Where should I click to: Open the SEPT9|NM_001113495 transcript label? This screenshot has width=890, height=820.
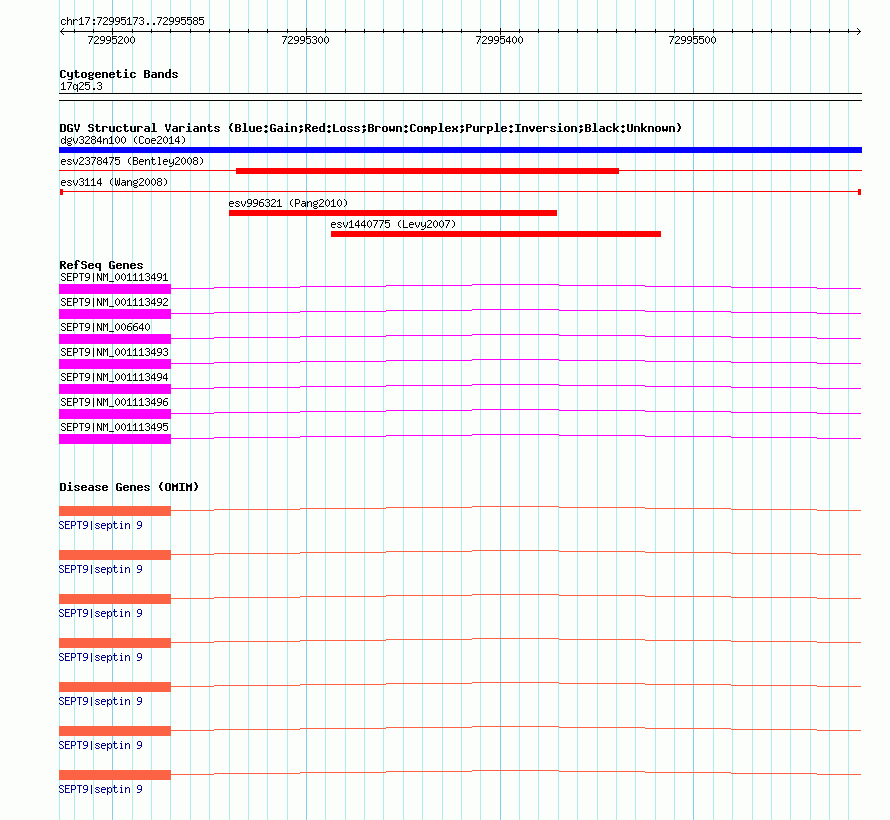(114, 427)
